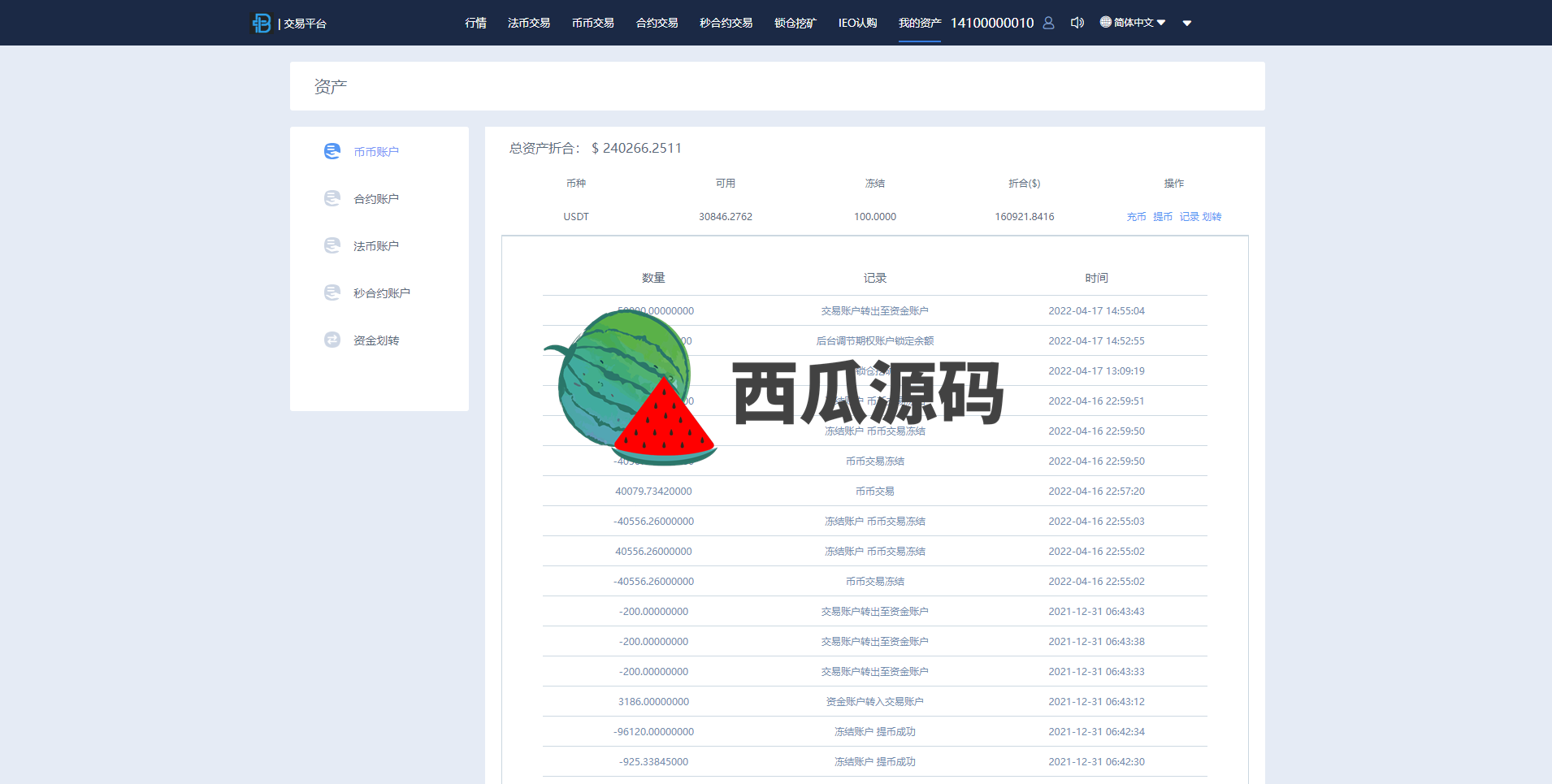Click amount 3186.00000000
Screen dimensions: 1552x784
[653, 702]
